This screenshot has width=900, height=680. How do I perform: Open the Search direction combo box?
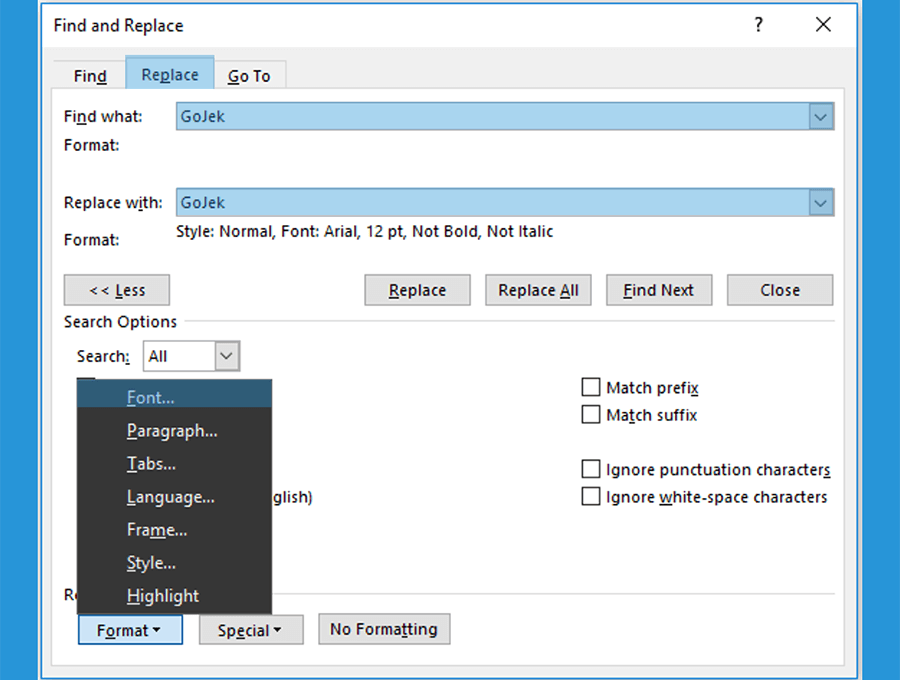pos(191,356)
